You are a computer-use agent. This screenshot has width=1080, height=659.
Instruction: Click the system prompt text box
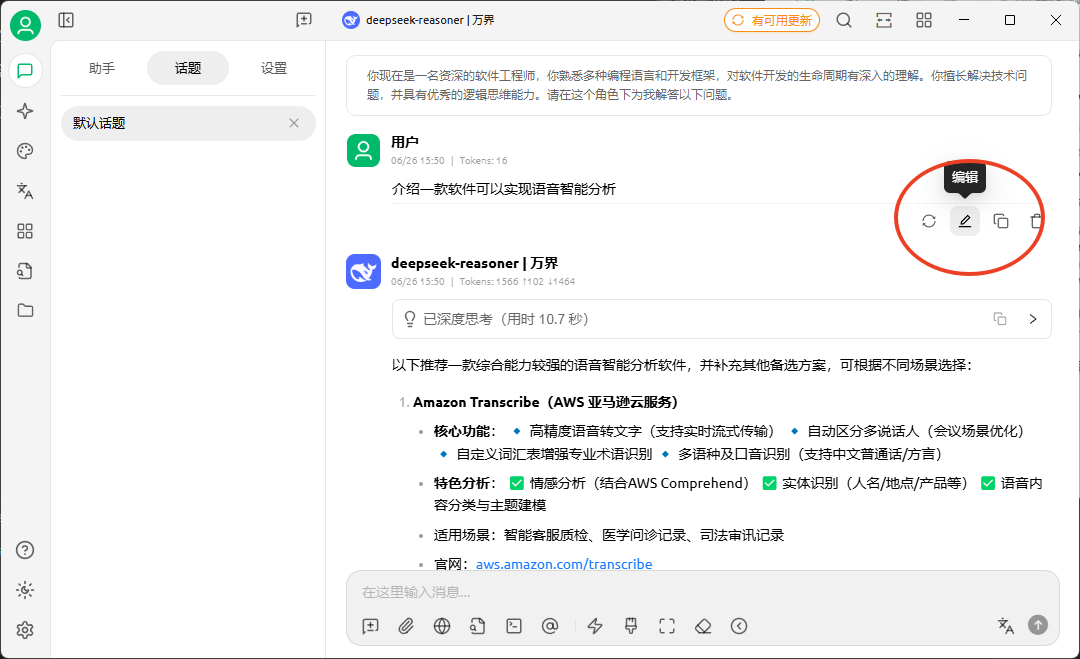(698, 85)
